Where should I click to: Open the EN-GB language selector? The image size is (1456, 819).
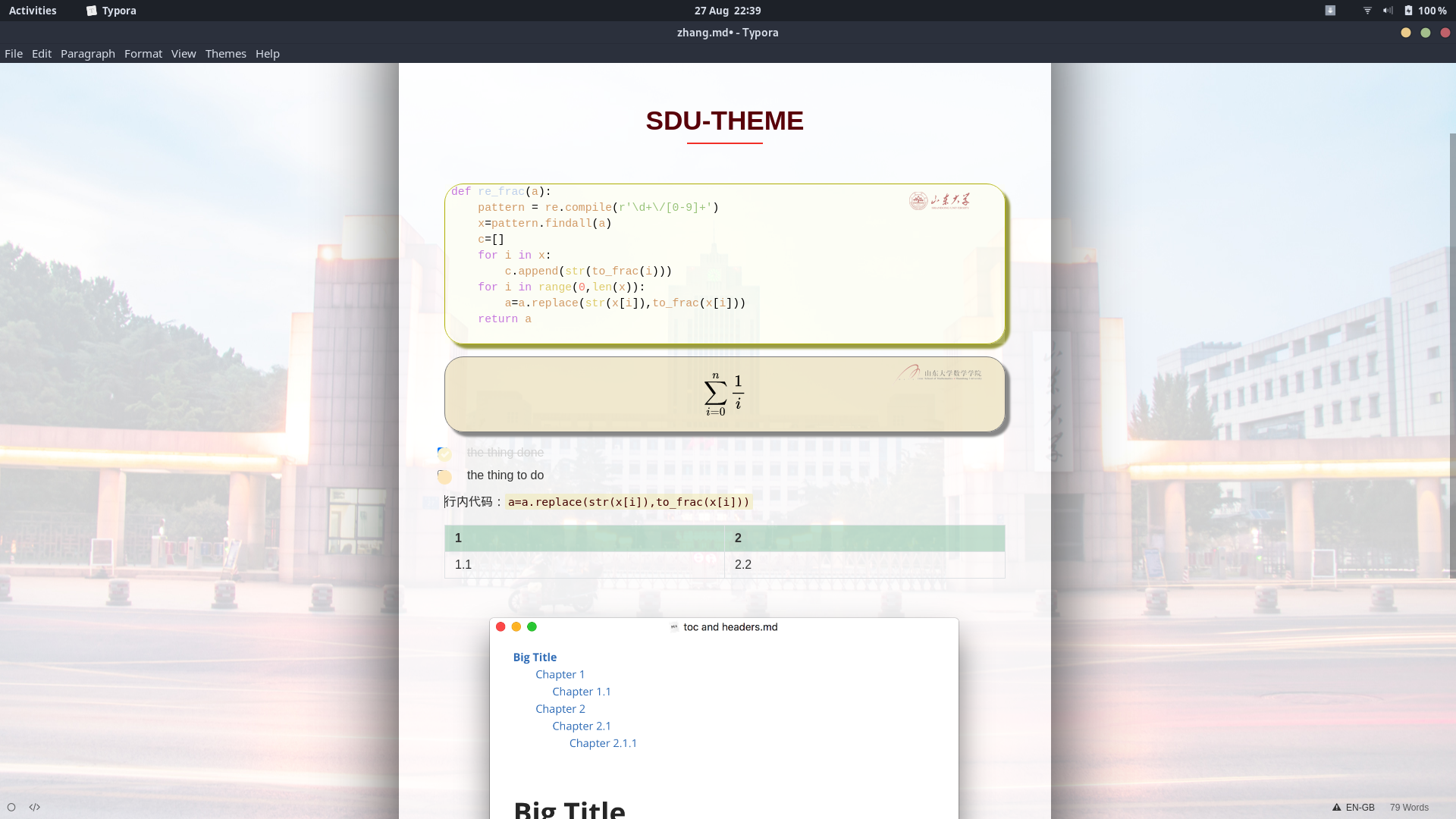[1360, 808]
